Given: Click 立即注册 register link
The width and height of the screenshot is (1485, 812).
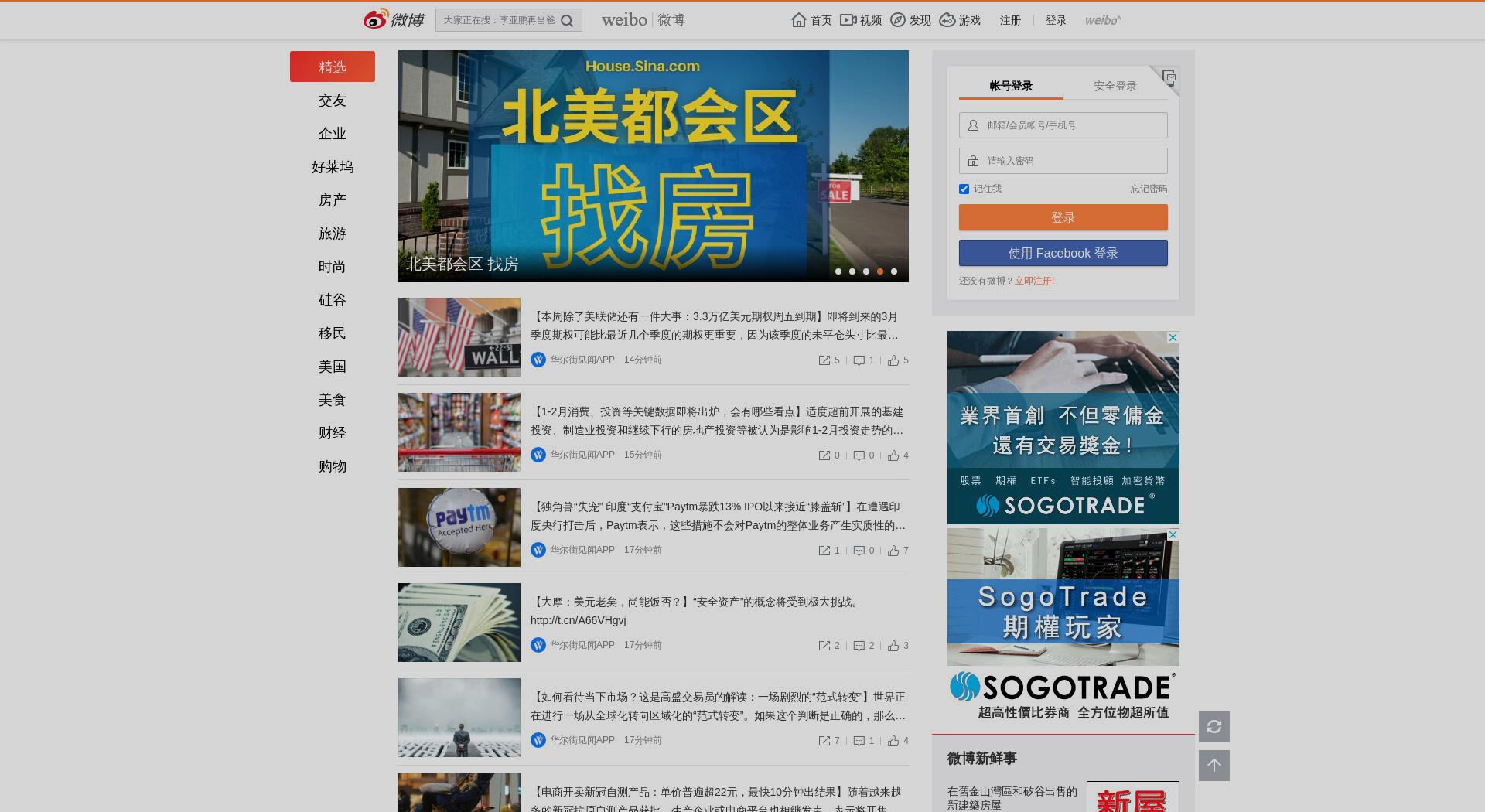Looking at the screenshot, I should (1034, 281).
